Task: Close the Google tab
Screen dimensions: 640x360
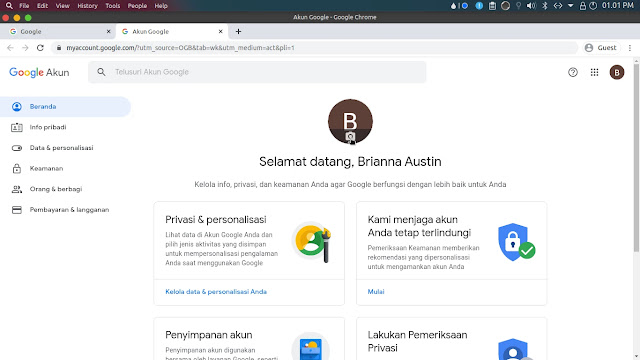Action: point(108,31)
